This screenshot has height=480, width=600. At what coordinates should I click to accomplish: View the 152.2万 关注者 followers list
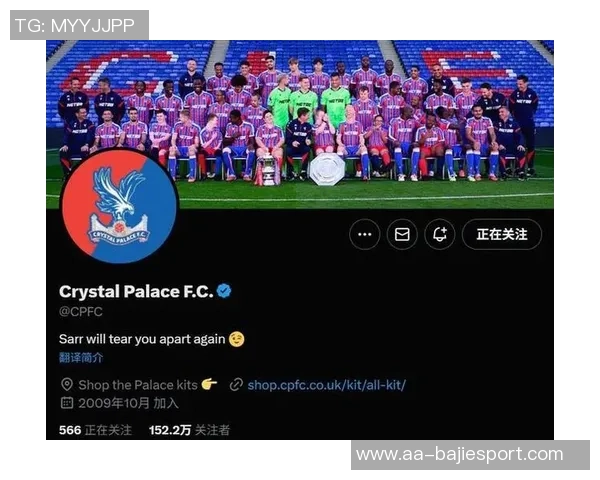pyautogui.click(x=189, y=430)
